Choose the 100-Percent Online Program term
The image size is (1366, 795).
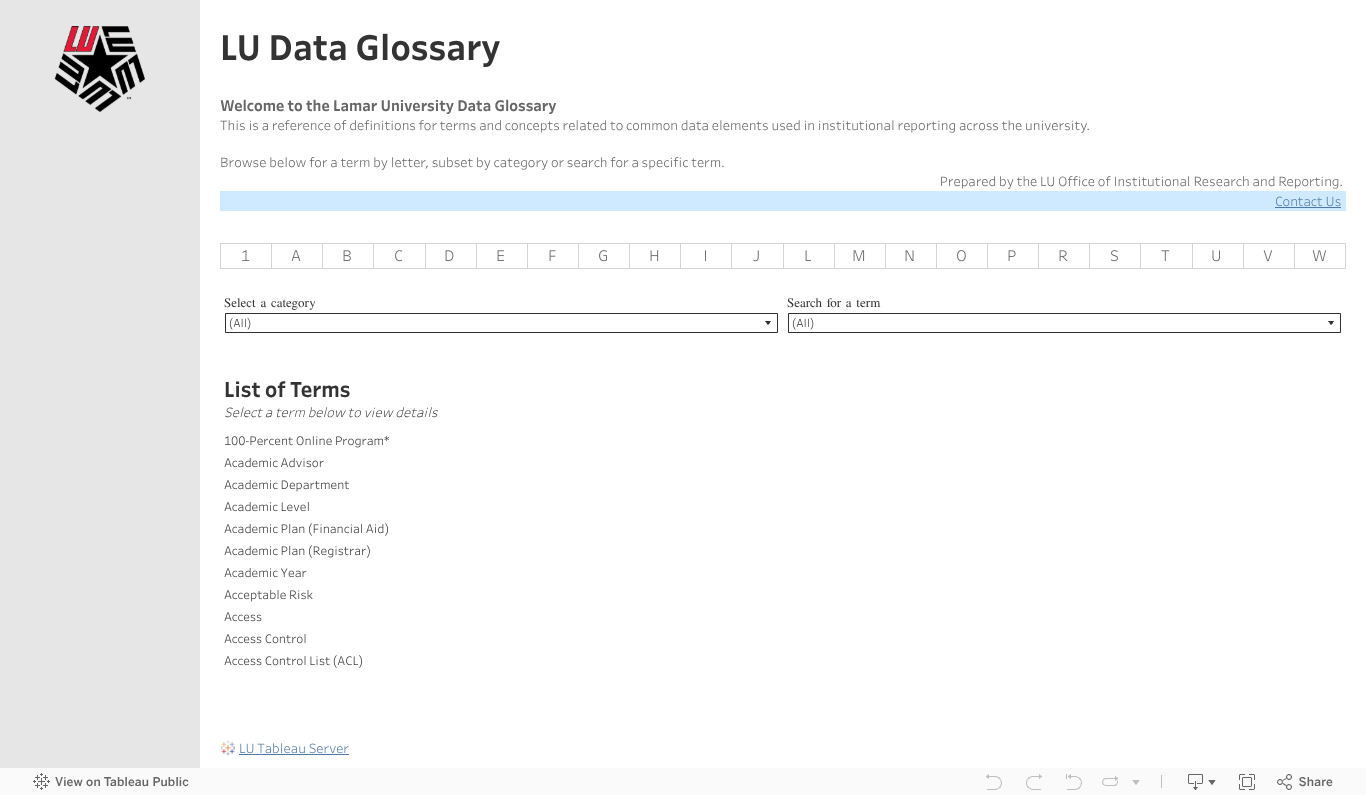pos(306,441)
